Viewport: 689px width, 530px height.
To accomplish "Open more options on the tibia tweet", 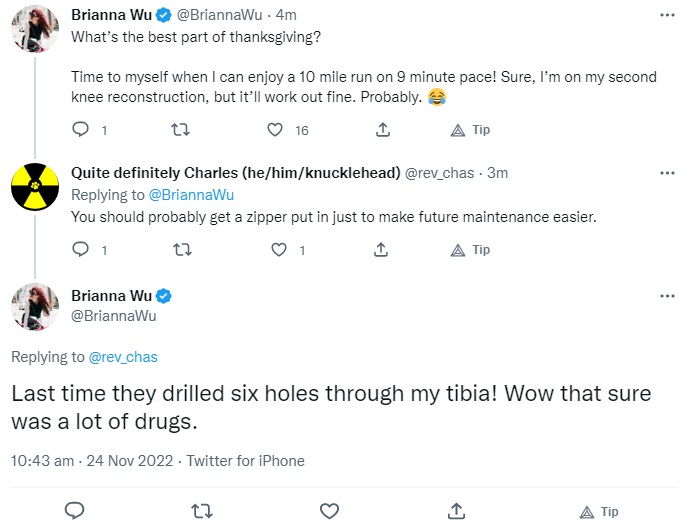I will pyautogui.click(x=667, y=296).
